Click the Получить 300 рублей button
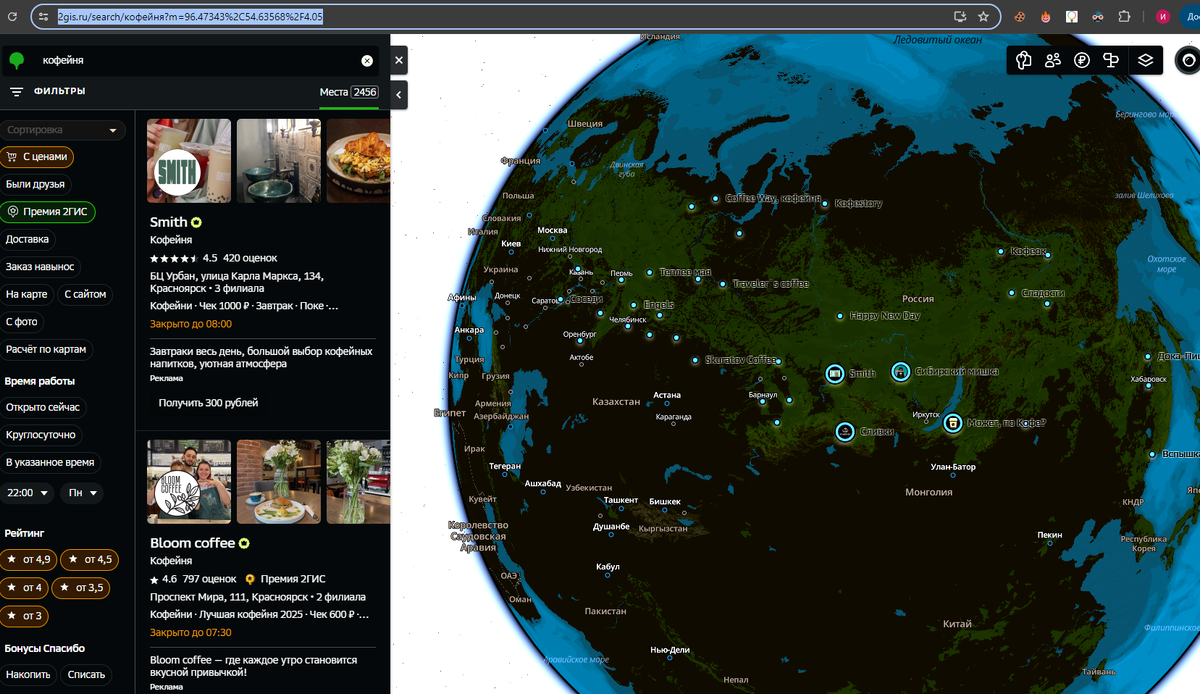Viewport: 1200px width, 694px height. pos(208,402)
